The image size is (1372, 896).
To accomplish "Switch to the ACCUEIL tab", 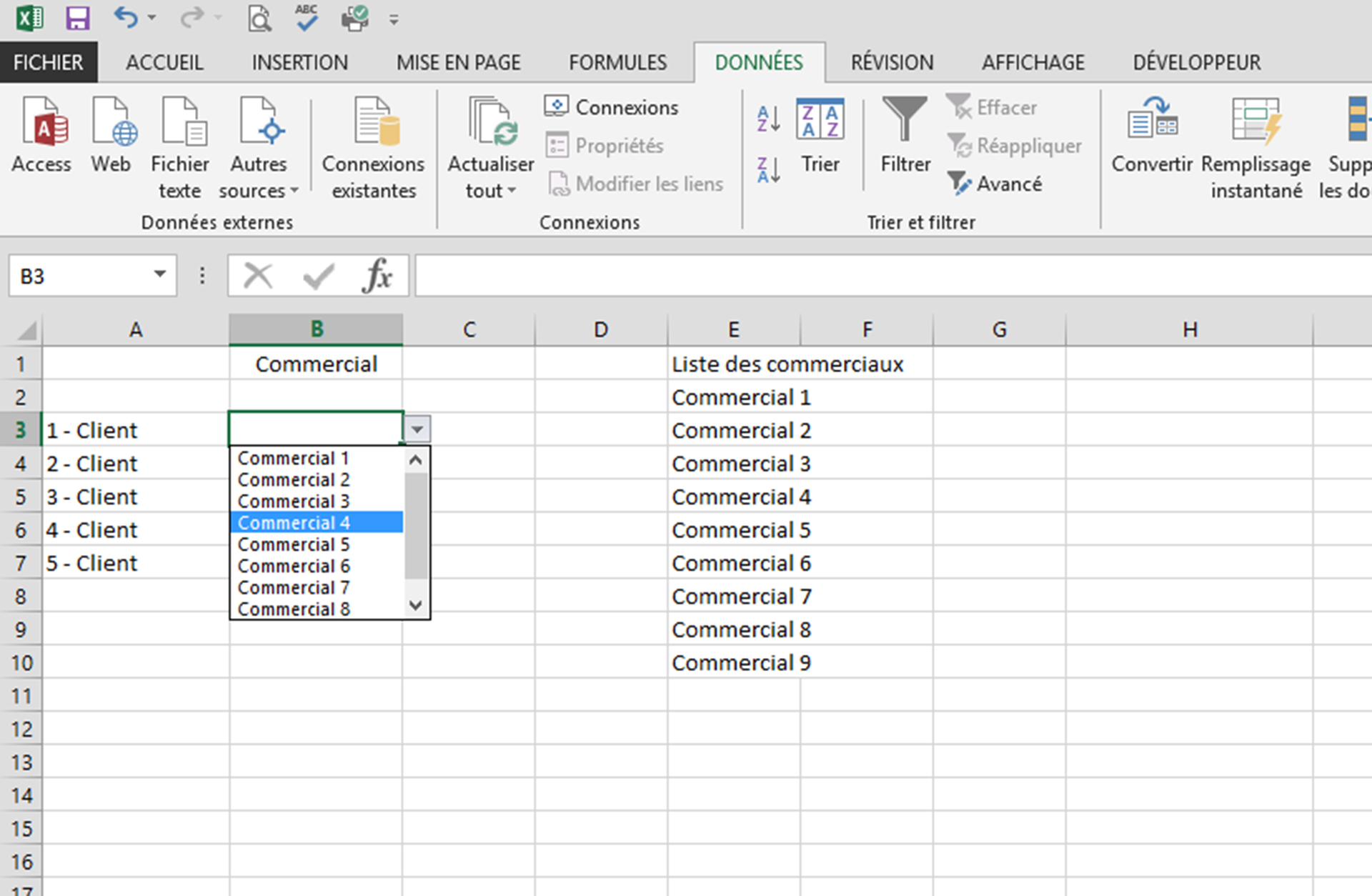I will (165, 62).
